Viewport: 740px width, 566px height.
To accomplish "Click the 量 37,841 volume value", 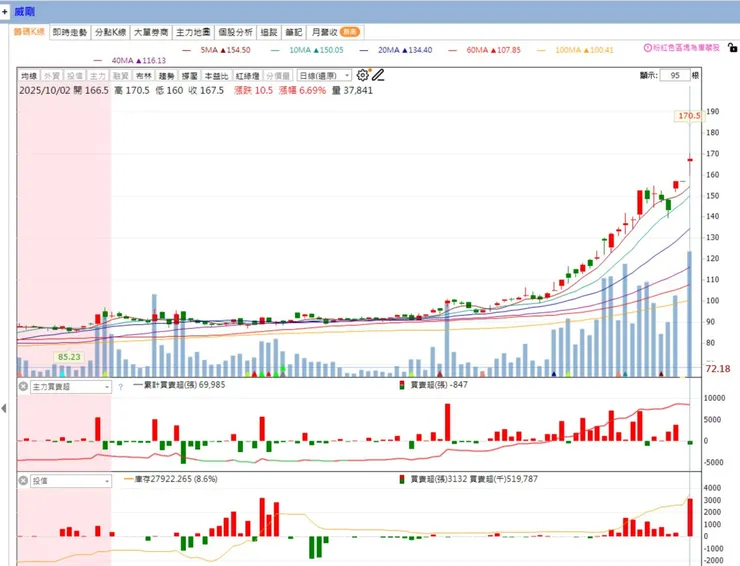I will coord(352,90).
